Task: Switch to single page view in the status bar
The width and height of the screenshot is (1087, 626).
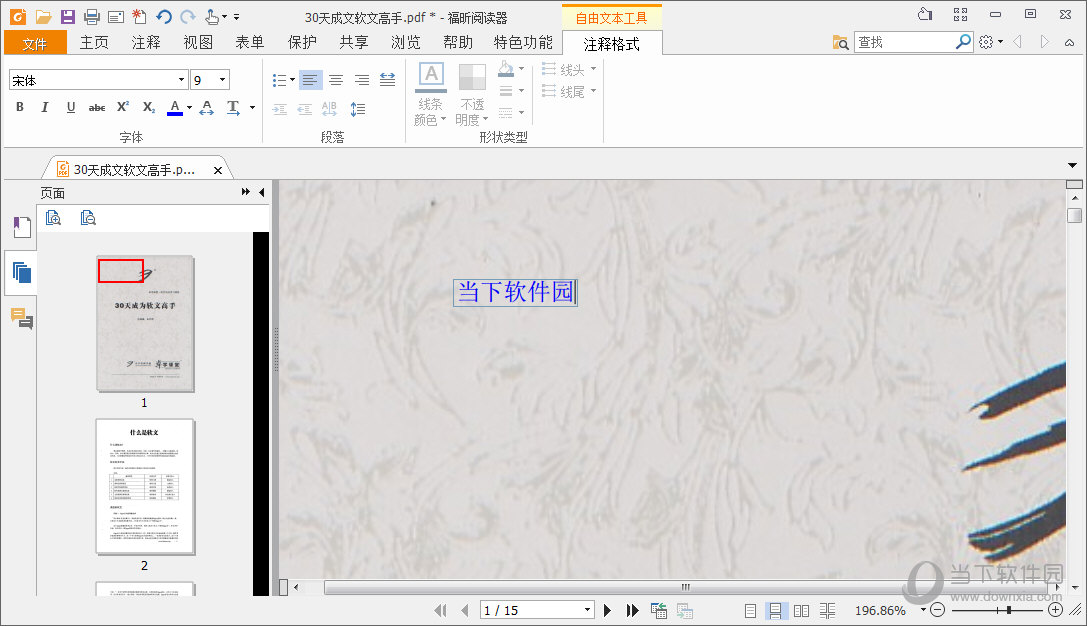Action: 750,610
